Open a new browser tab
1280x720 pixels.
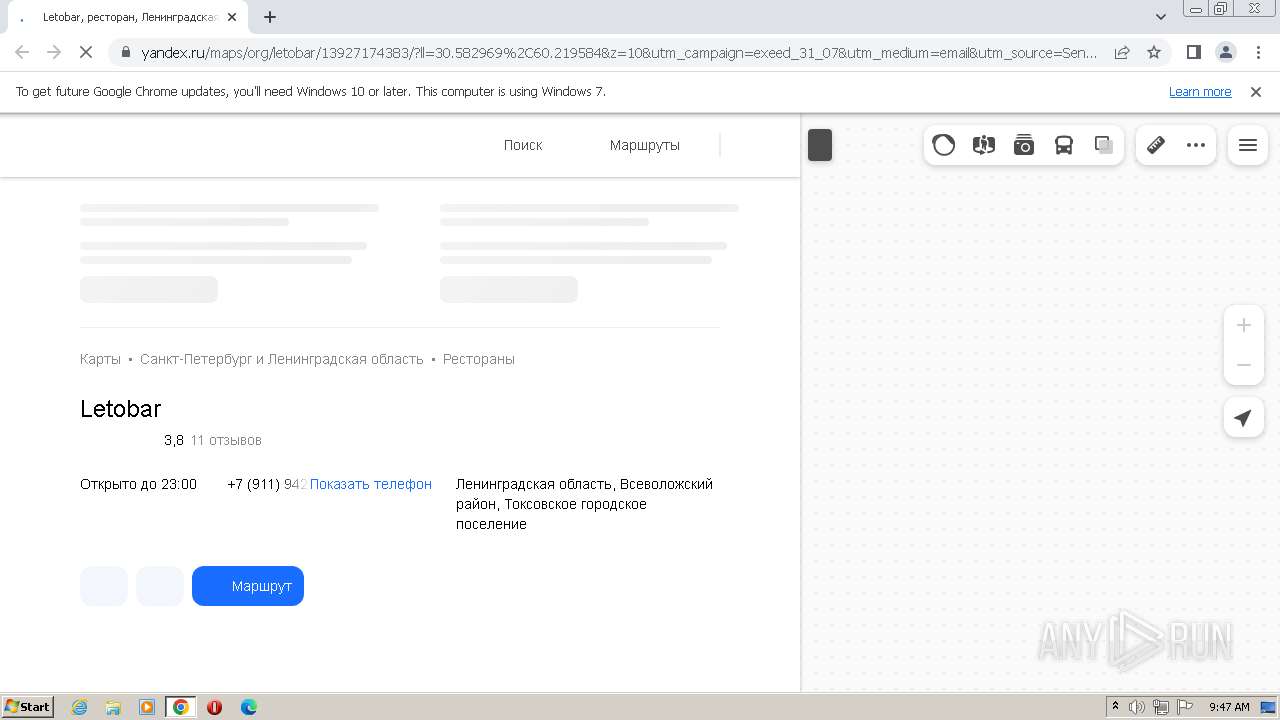270,17
